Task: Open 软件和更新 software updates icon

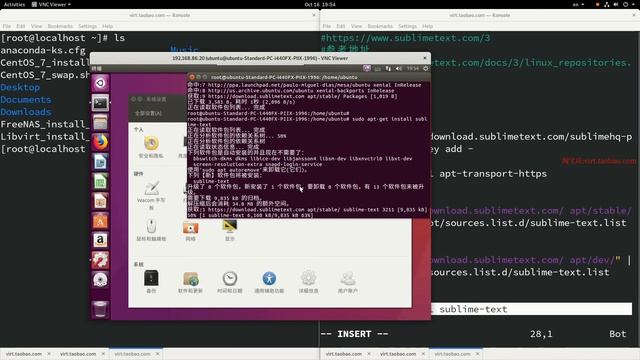Action: pyautogui.click(x=190, y=282)
